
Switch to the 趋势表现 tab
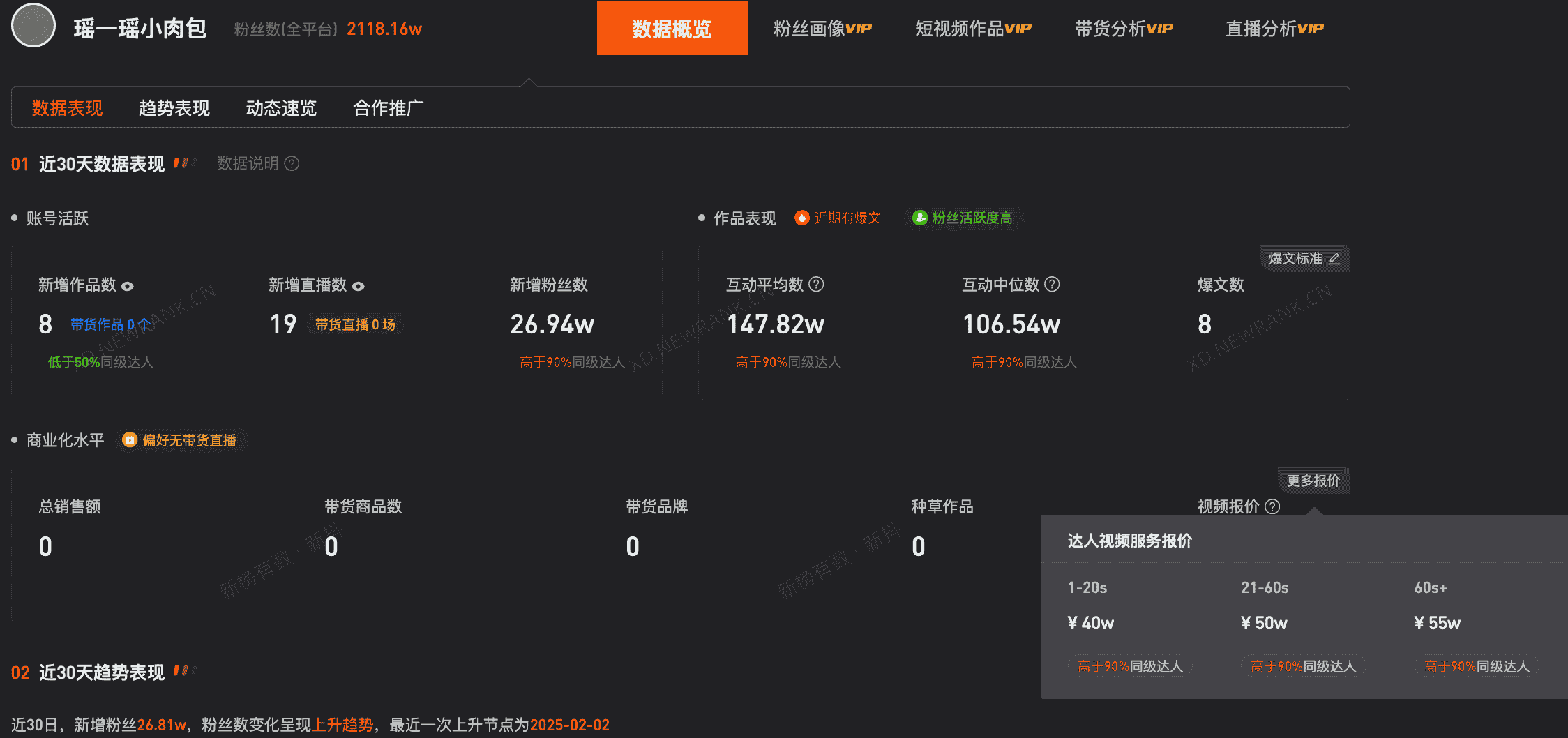pyautogui.click(x=174, y=107)
